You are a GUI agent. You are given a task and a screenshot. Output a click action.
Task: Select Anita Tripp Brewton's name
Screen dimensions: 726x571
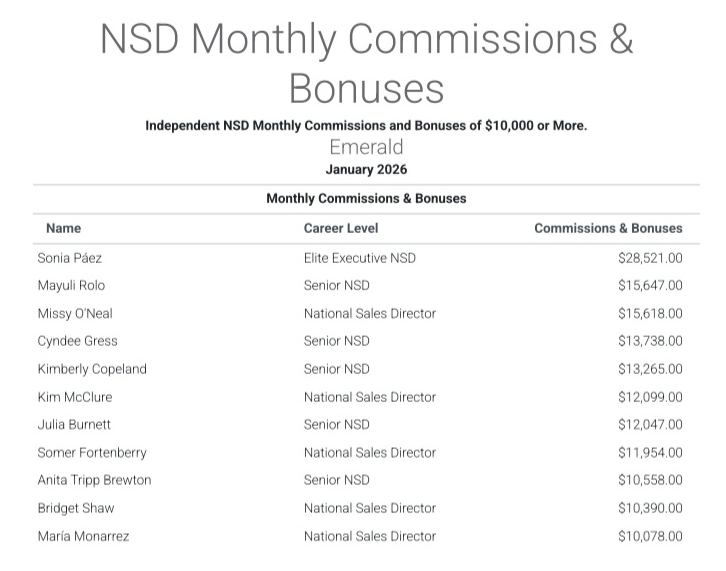click(x=94, y=480)
